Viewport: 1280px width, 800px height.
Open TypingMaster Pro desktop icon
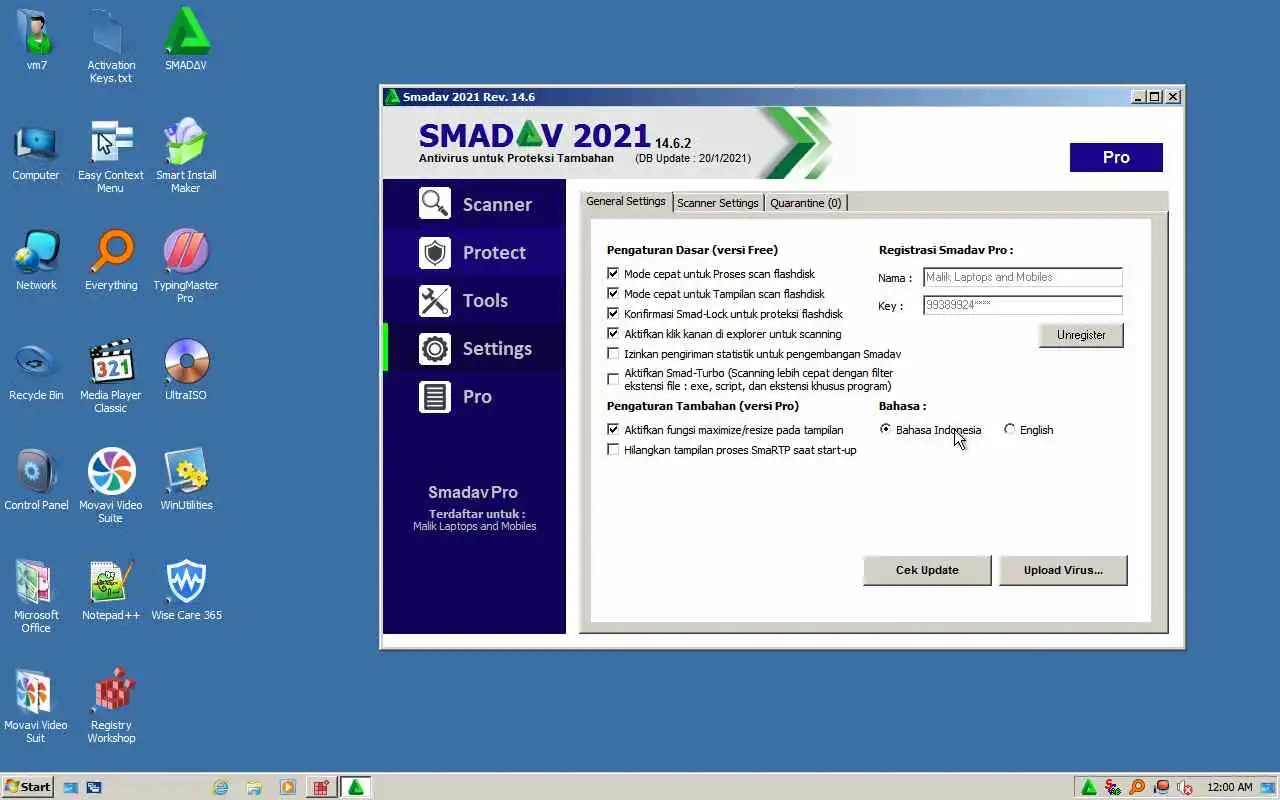click(186, 267)
